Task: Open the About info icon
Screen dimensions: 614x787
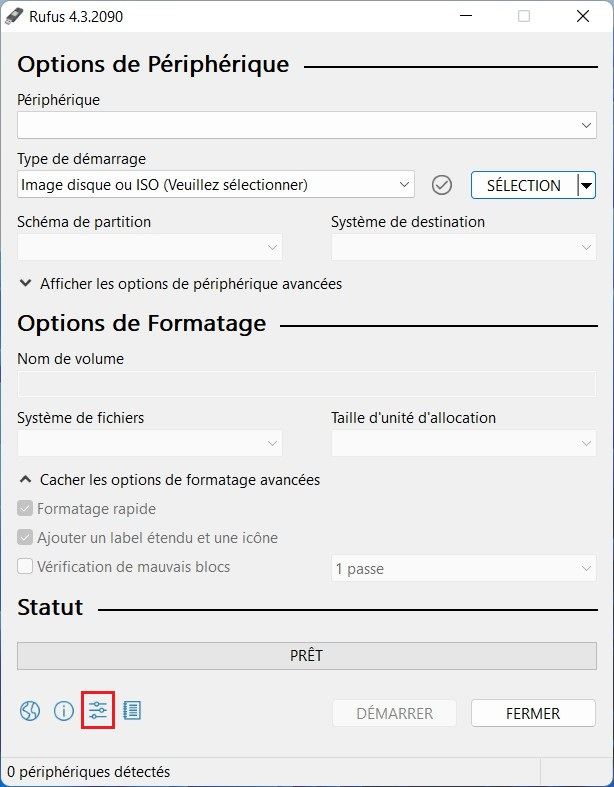Action: 64,711
